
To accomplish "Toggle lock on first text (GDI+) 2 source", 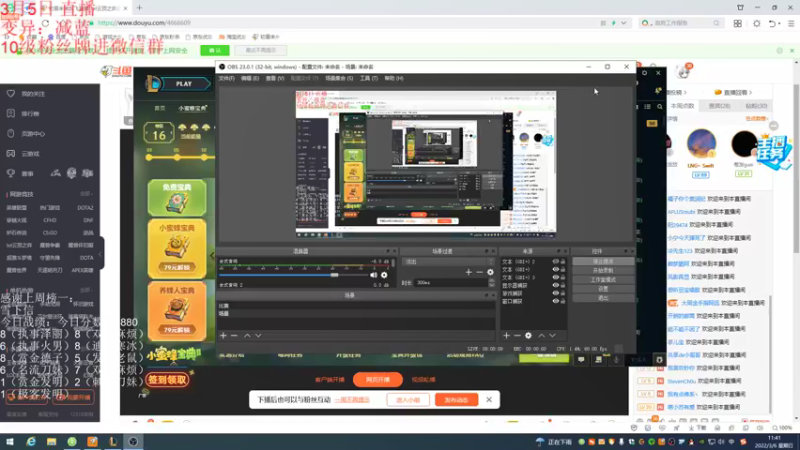I will click(563, 262).
